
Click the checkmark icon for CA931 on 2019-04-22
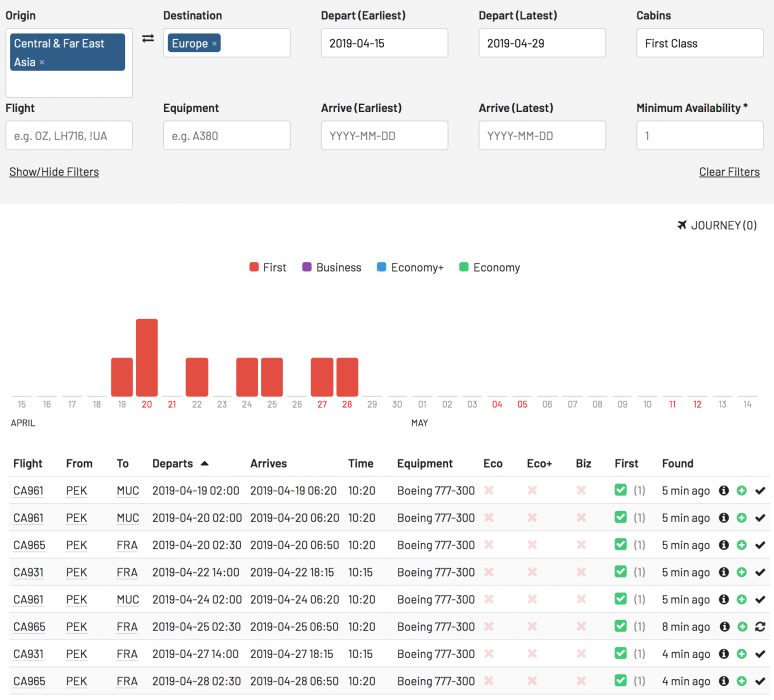(760, 573)
